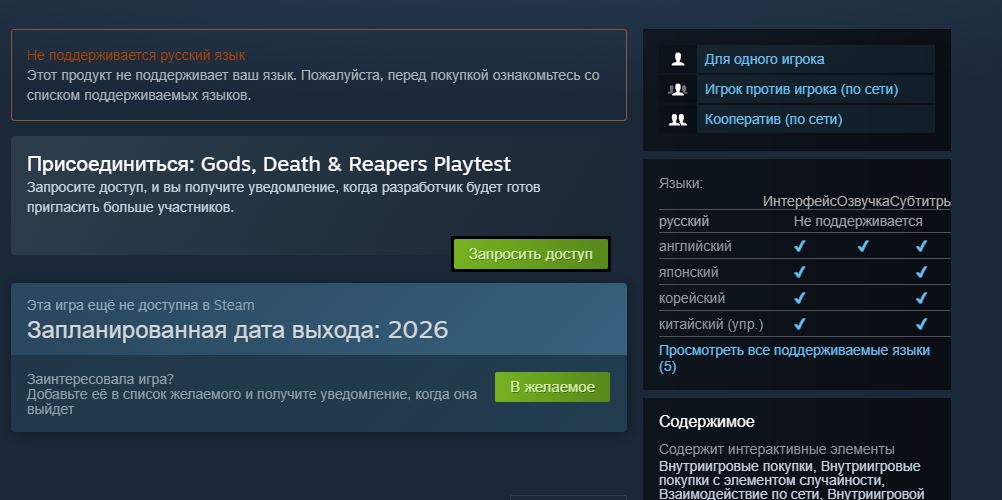The height and width of the screenshot is (500, 1002).
Task: Click the player-versus-player online icon
Action: click(678, 89)
